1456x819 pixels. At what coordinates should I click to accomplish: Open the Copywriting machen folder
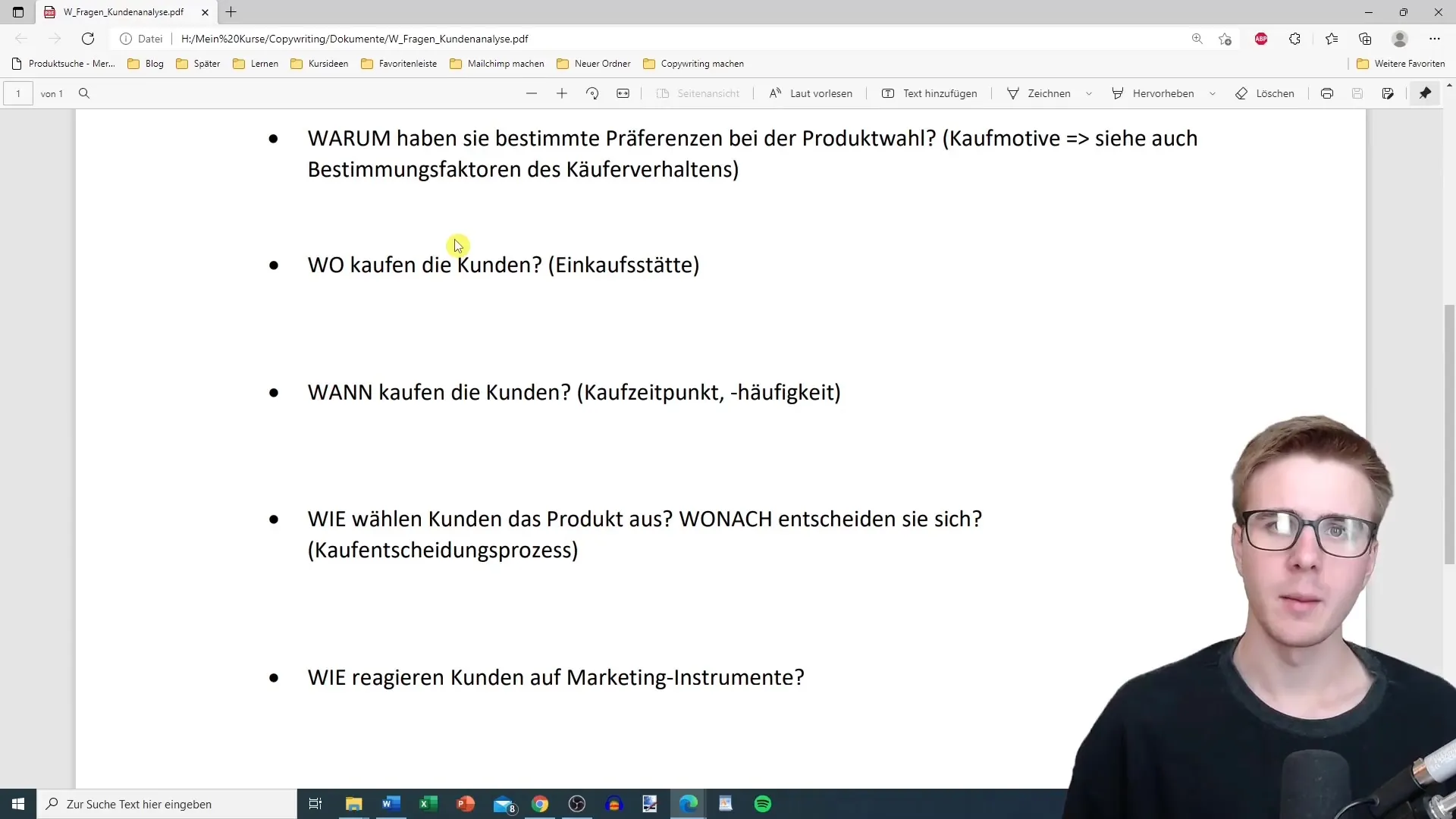click(693, 64)
